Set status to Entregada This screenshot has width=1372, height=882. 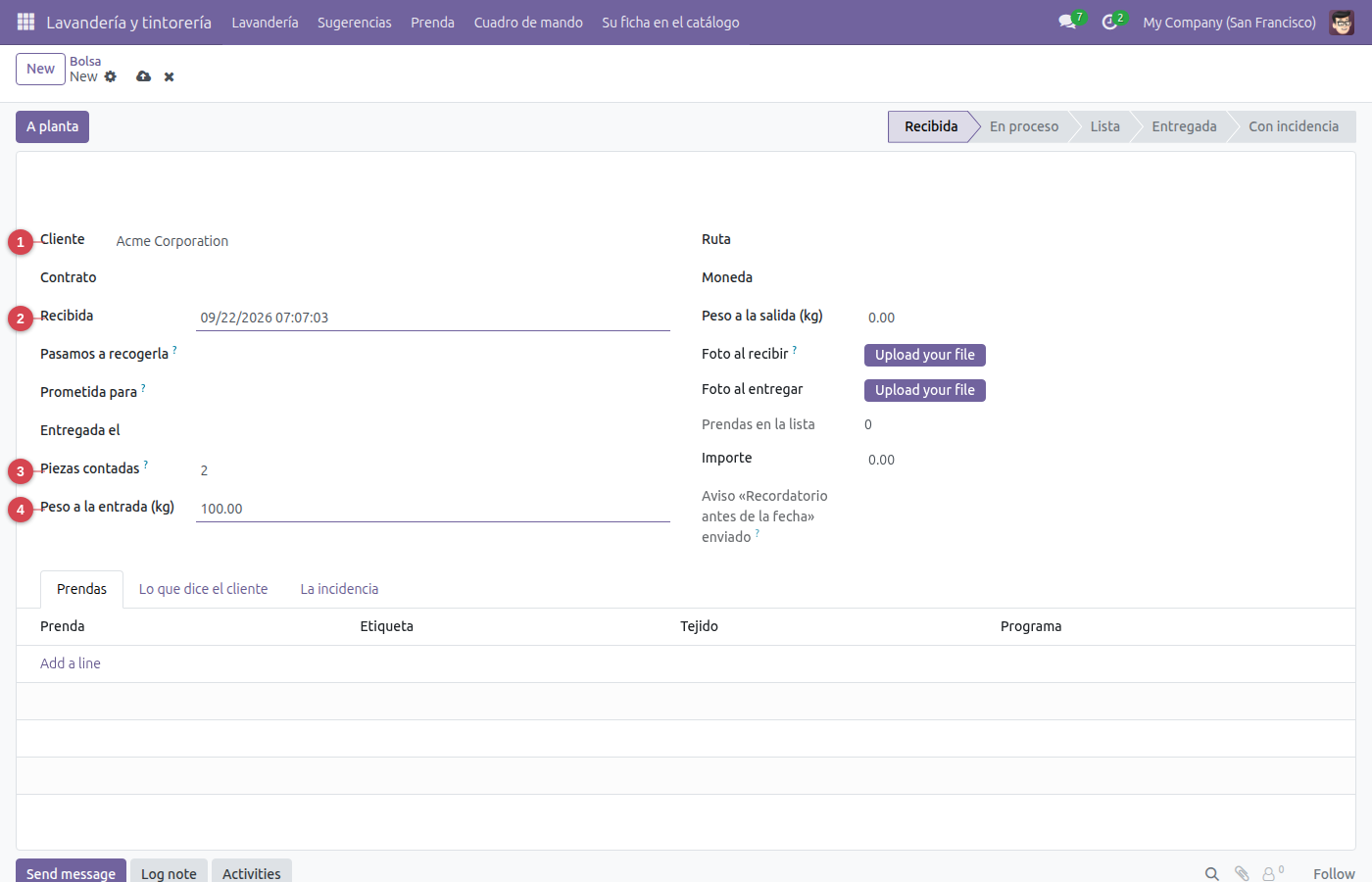click(x=1184, y=126)
